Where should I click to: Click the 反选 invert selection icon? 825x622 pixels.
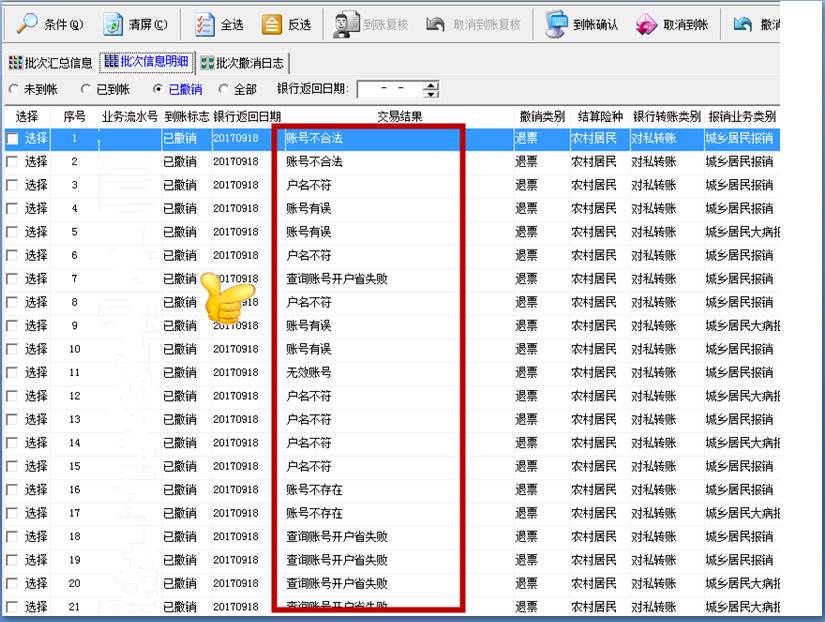pos(272,24)
